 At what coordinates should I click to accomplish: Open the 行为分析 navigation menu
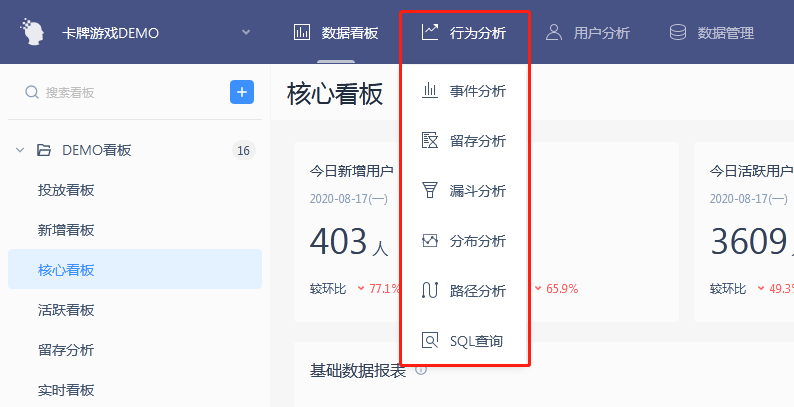464,33
